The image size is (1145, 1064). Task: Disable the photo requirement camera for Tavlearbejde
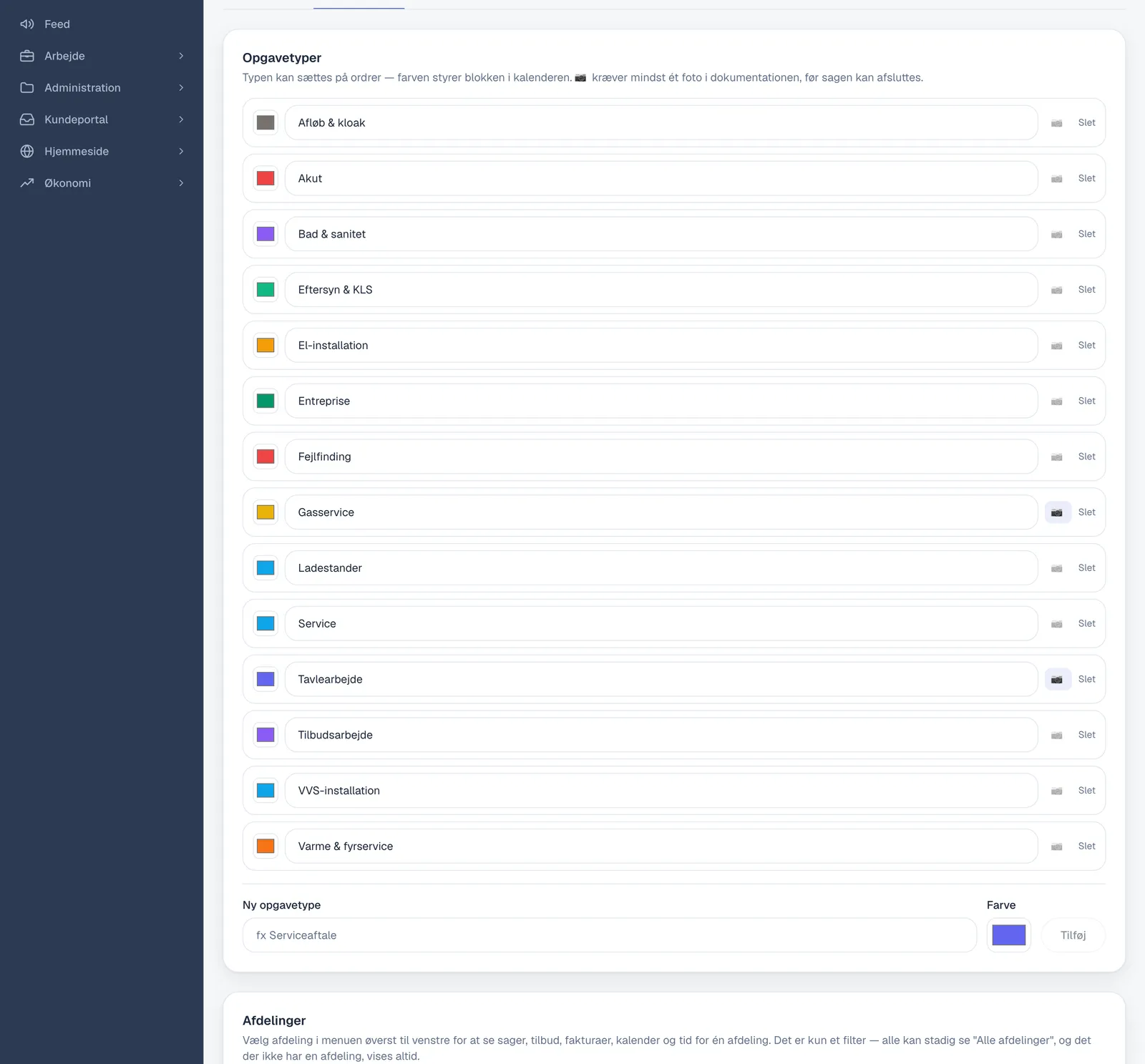tap(1057, 679)
